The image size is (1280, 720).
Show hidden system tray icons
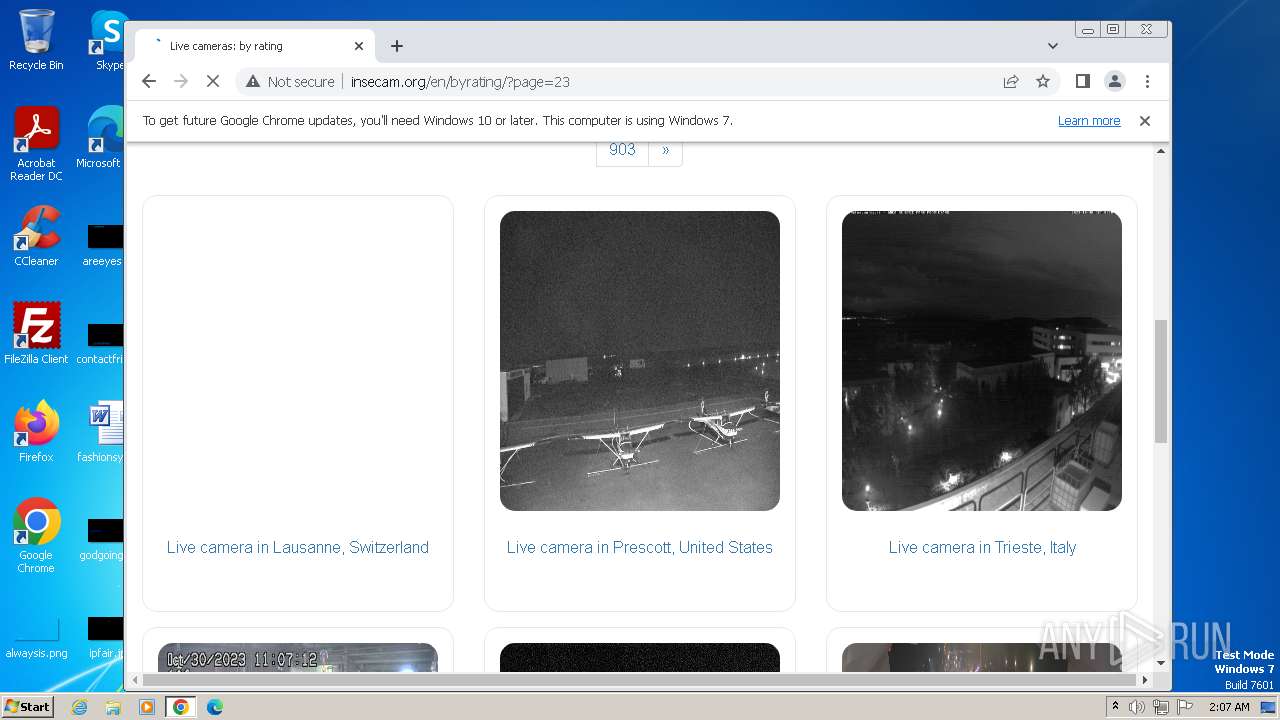1115,707
